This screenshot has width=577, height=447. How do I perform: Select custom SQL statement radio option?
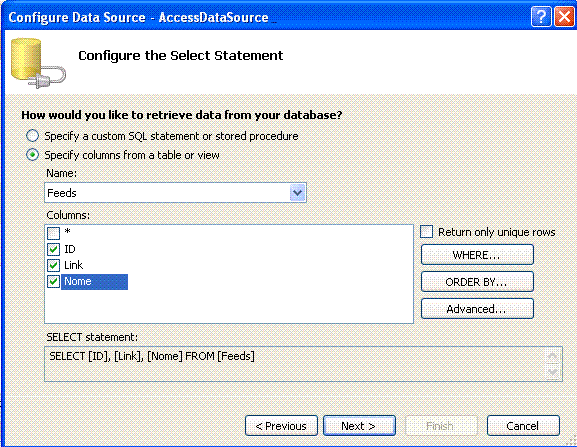click(32, 136)
